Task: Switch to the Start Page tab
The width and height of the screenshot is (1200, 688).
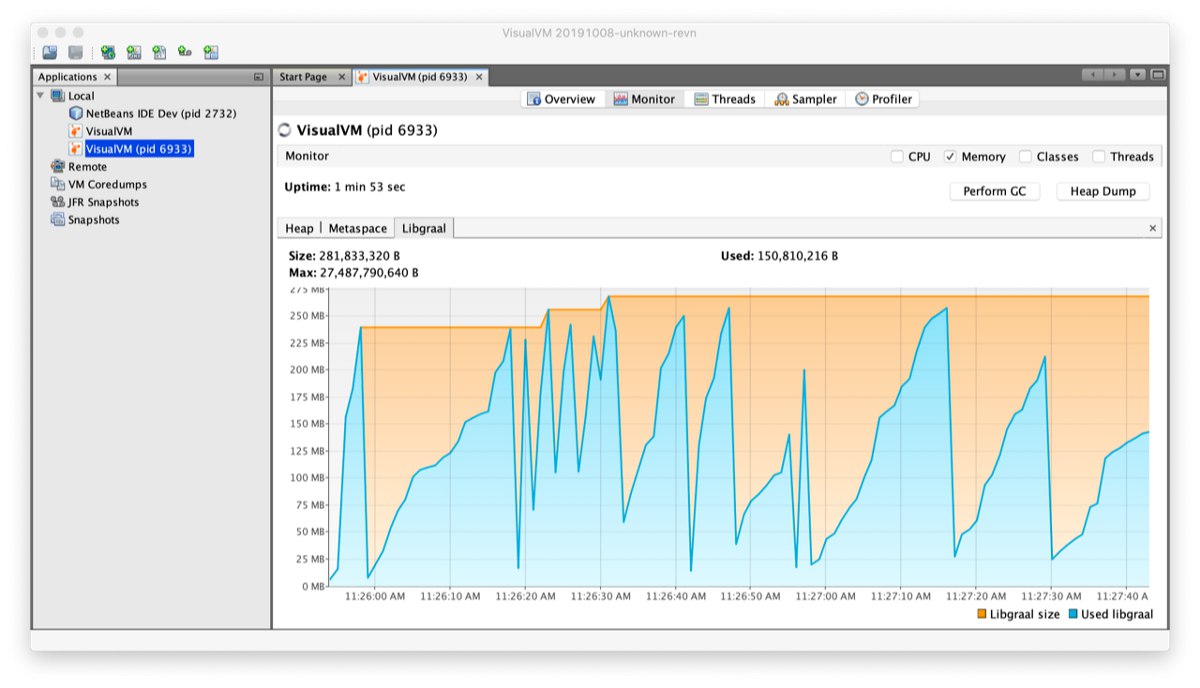Action: coord(303,77)
